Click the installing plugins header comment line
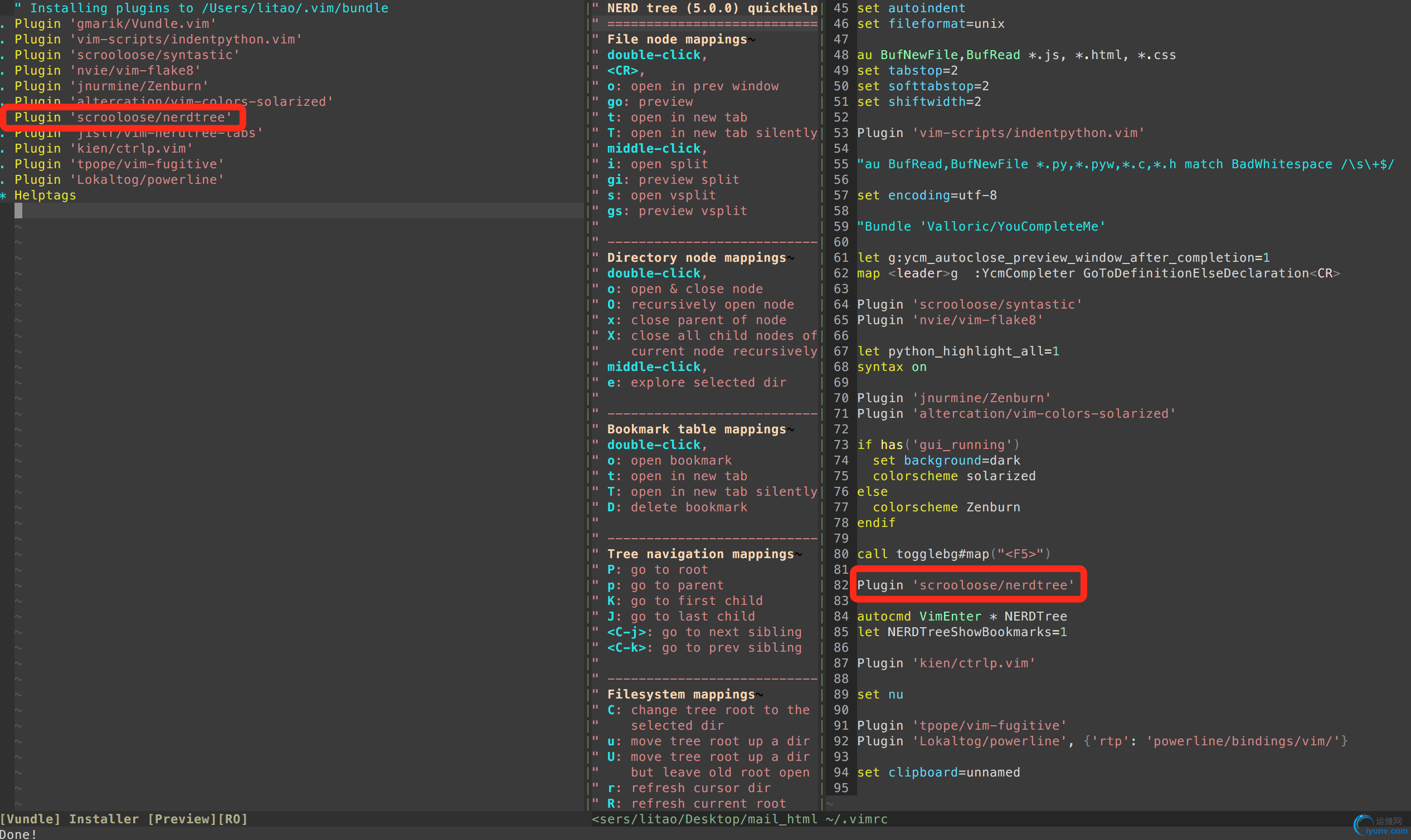This screenshot has height=840, width=1411. coord(201,8)
